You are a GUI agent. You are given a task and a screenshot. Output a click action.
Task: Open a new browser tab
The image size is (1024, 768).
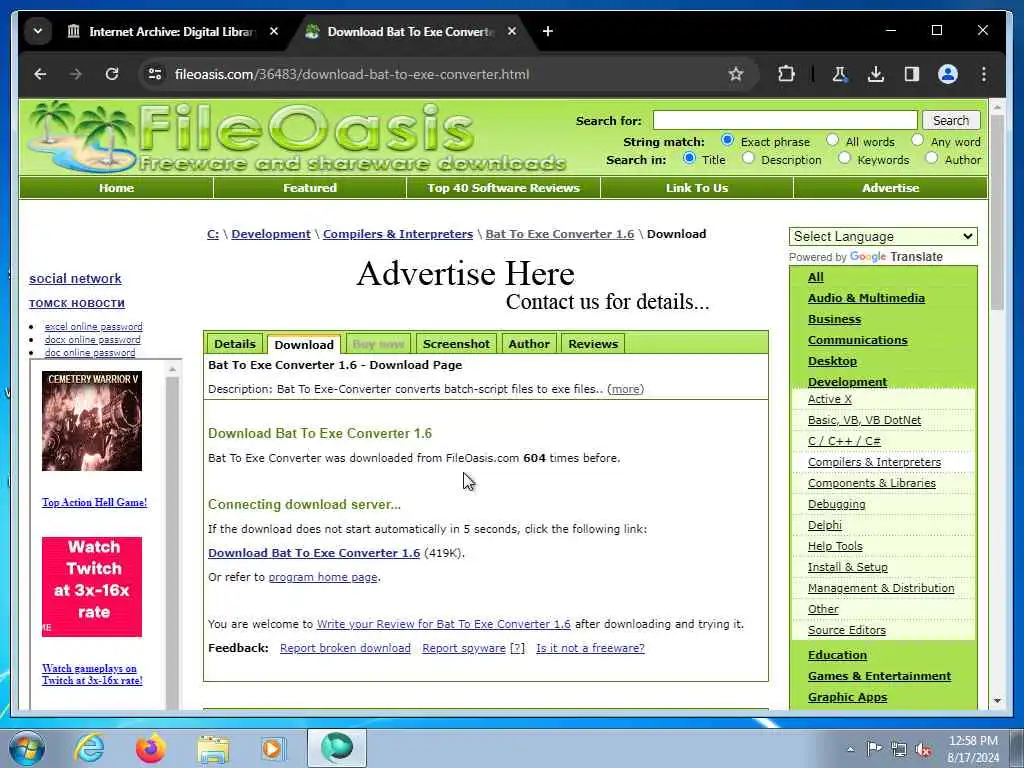(x=548, y=31)
